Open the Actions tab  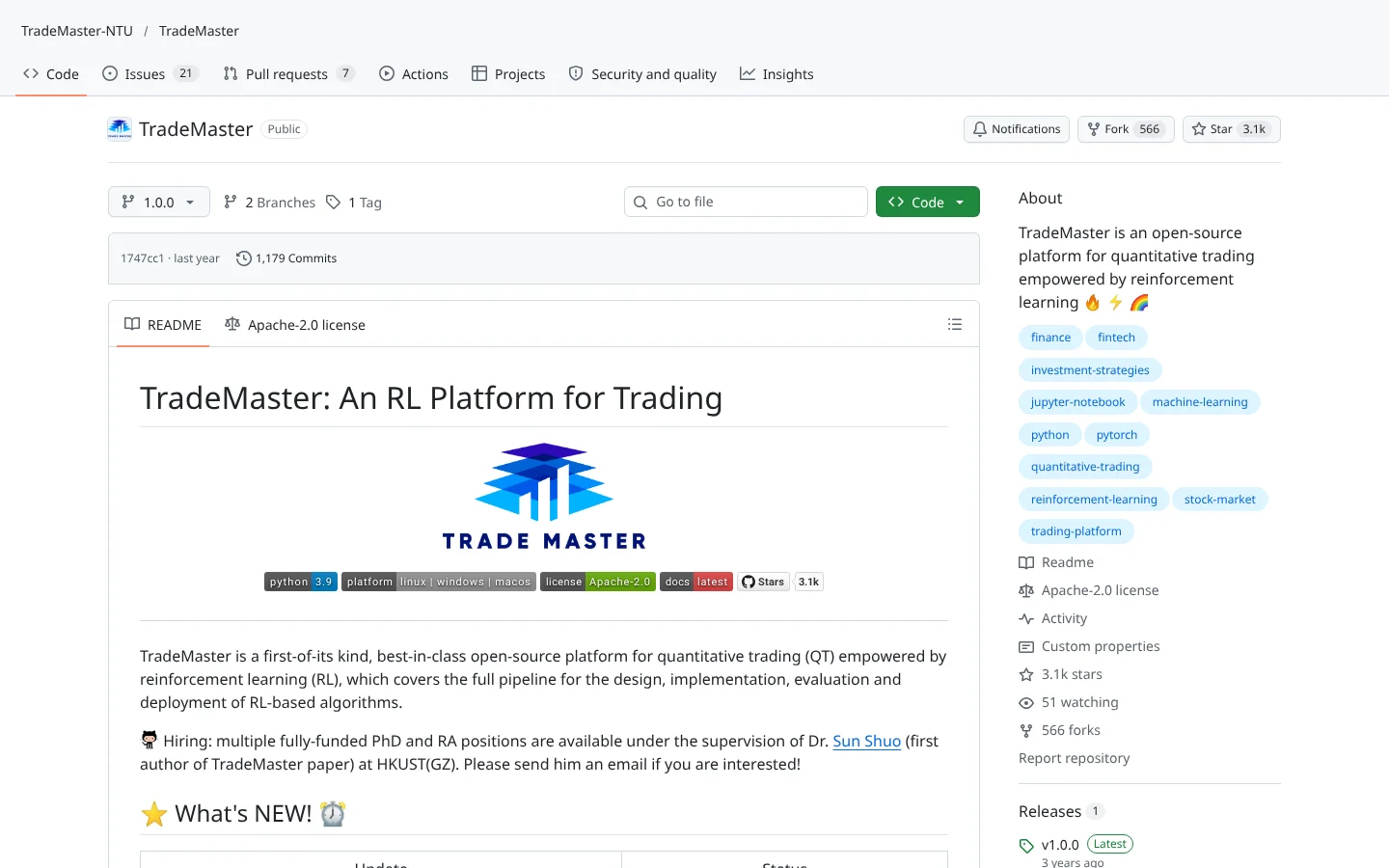click(x=414, y=74)
